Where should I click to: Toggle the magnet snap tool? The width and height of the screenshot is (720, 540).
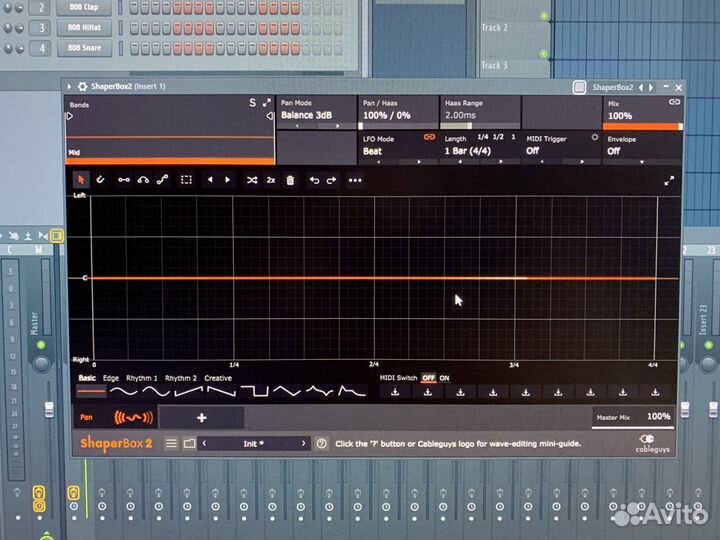[x=100, y=180]
